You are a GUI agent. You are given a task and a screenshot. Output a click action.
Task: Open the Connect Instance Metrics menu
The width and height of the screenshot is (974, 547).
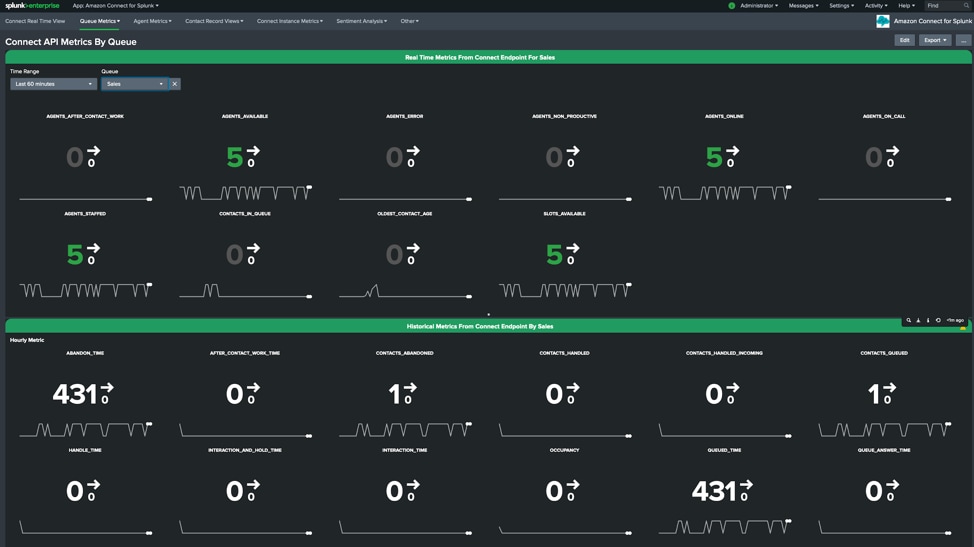pyautogui.click(x=289, y=21)
